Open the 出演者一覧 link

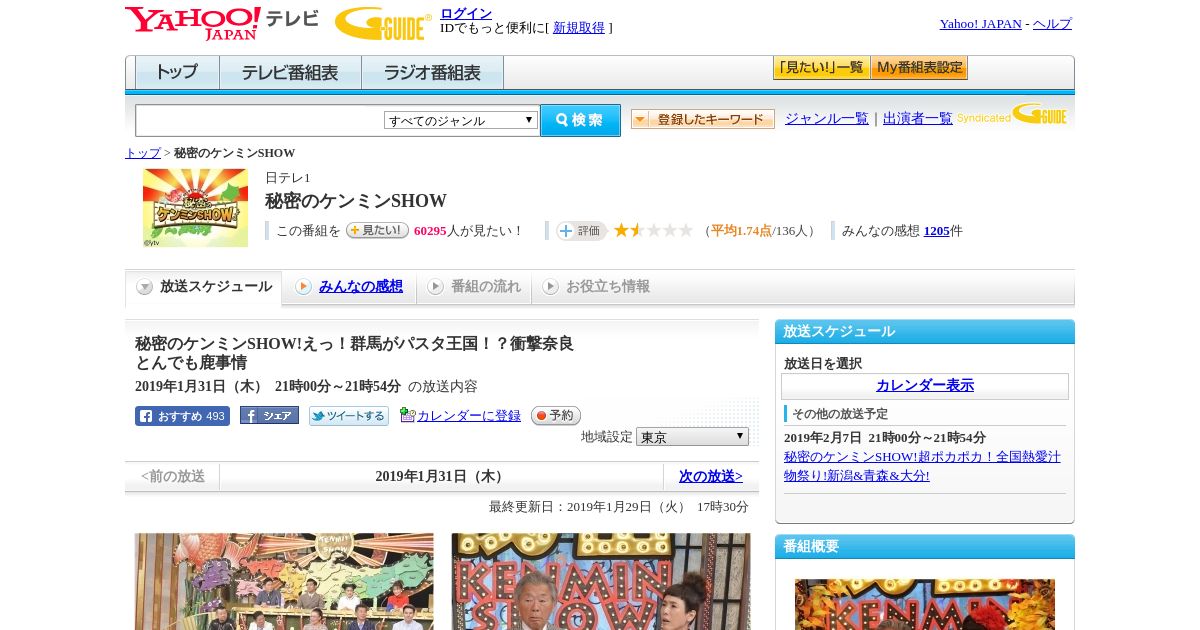pos(918,119)
